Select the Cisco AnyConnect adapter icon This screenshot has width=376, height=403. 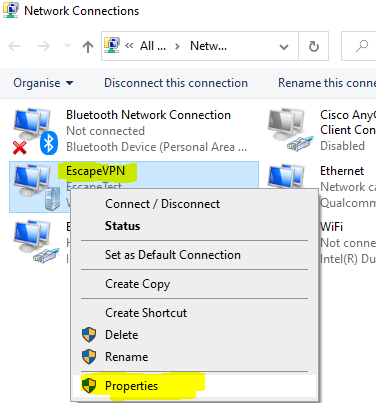click(290, 130)
